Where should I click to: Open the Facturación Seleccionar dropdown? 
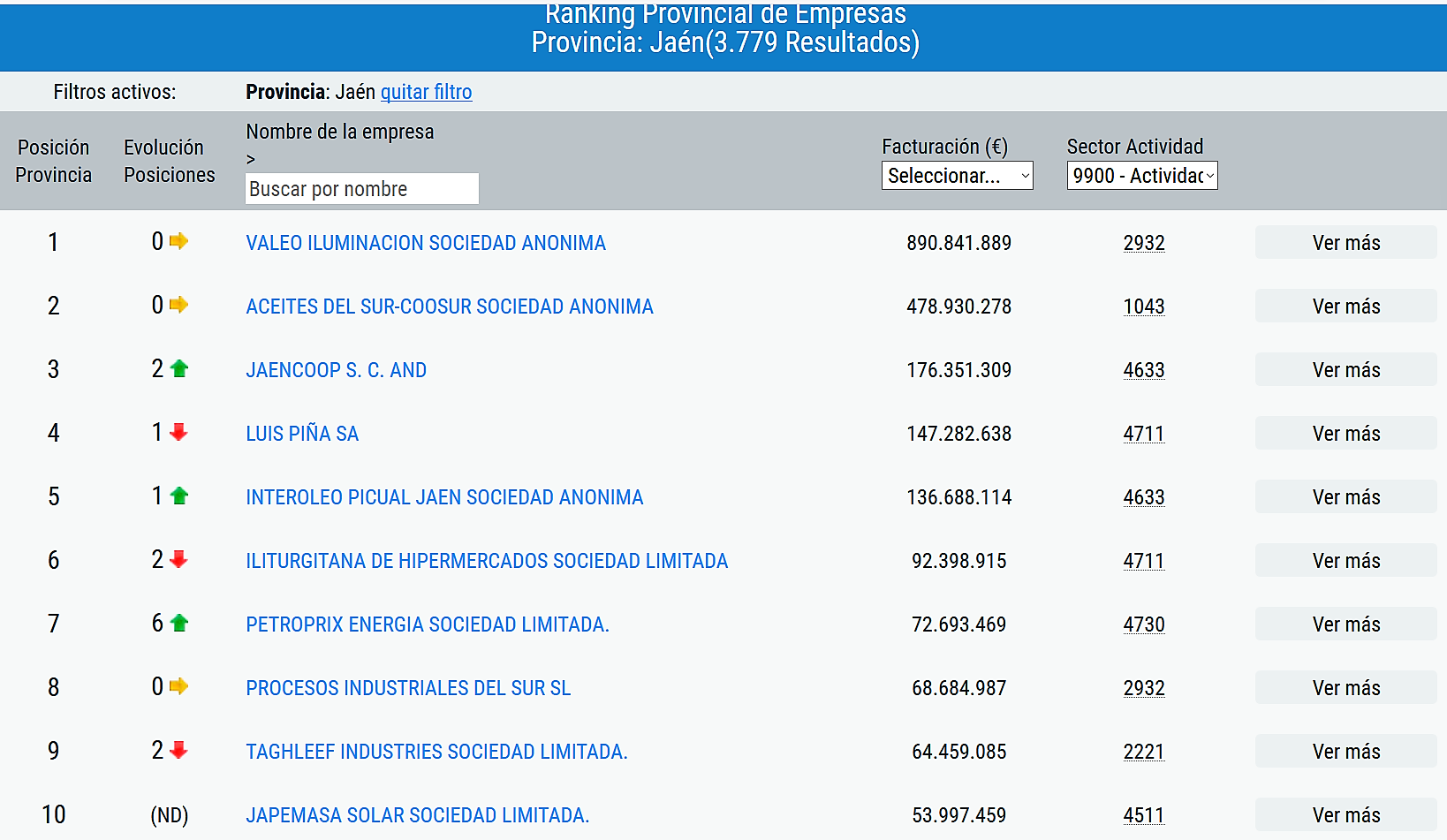coord(958,176)
